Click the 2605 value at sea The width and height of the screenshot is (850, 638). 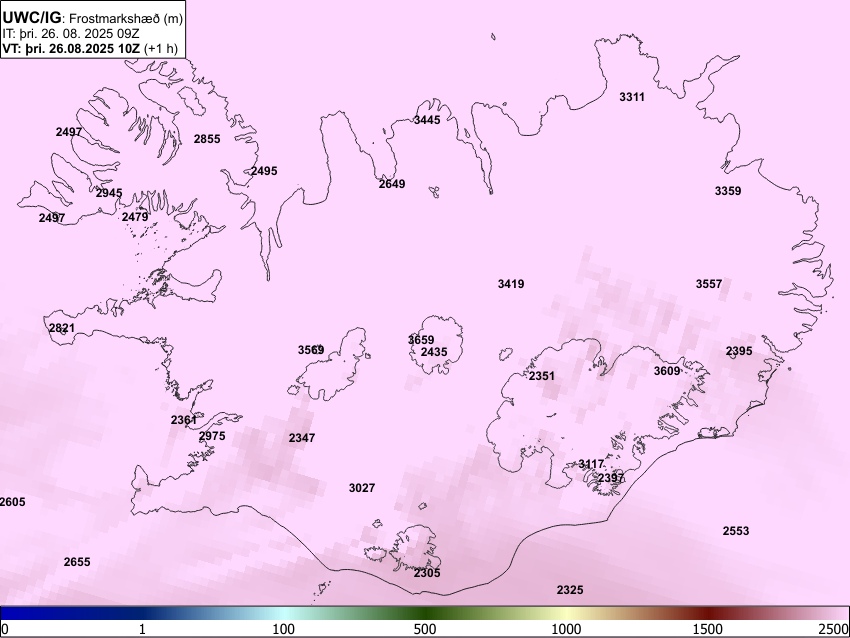pos(12,502)
